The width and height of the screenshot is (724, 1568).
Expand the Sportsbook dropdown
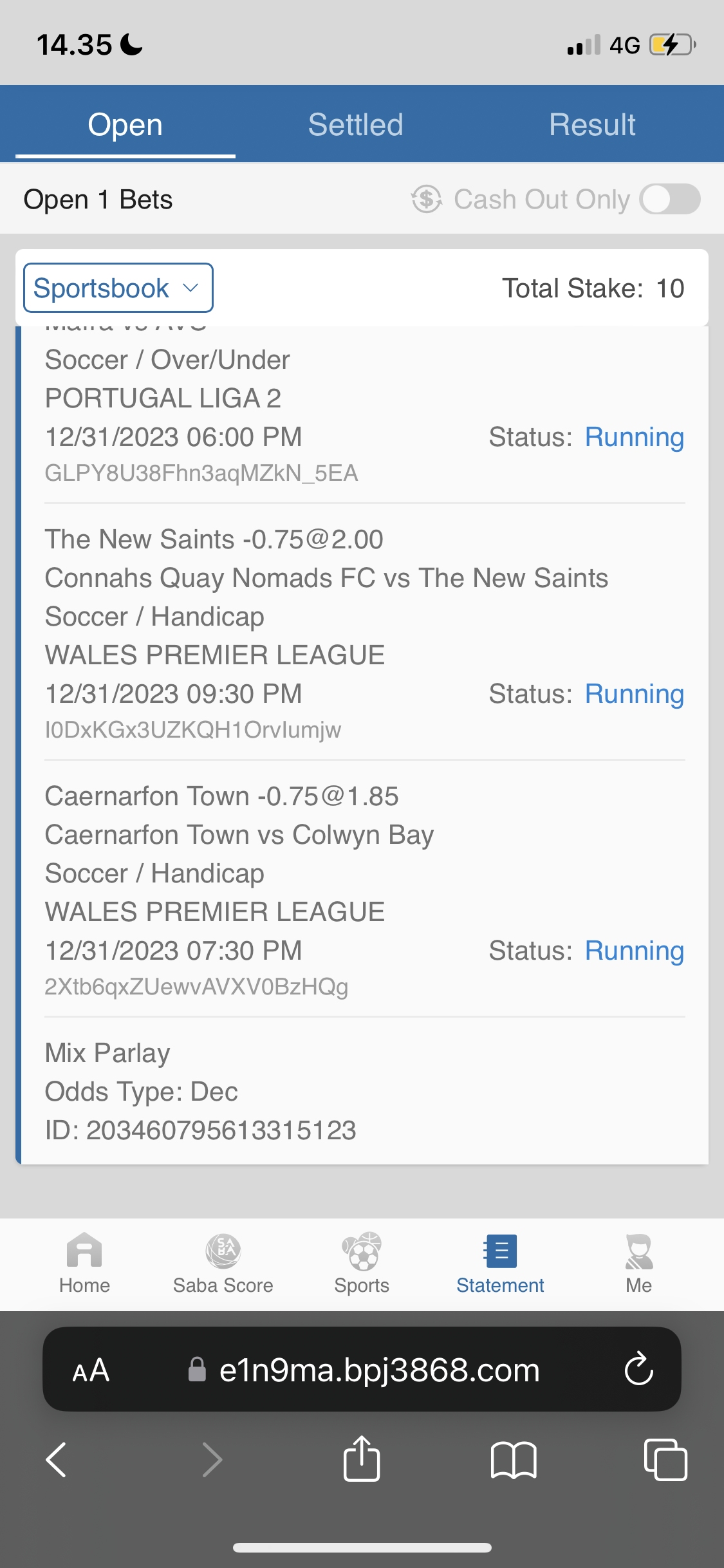pyautogui.click(x=118, y=288)
